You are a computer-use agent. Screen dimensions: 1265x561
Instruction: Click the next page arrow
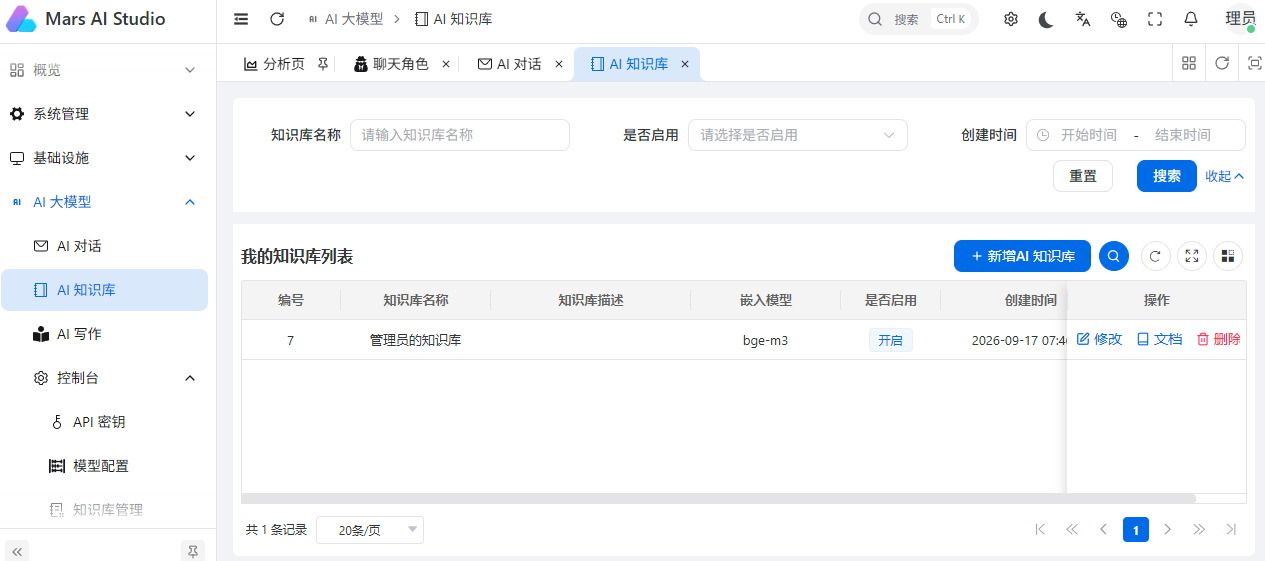(1167, 529)
